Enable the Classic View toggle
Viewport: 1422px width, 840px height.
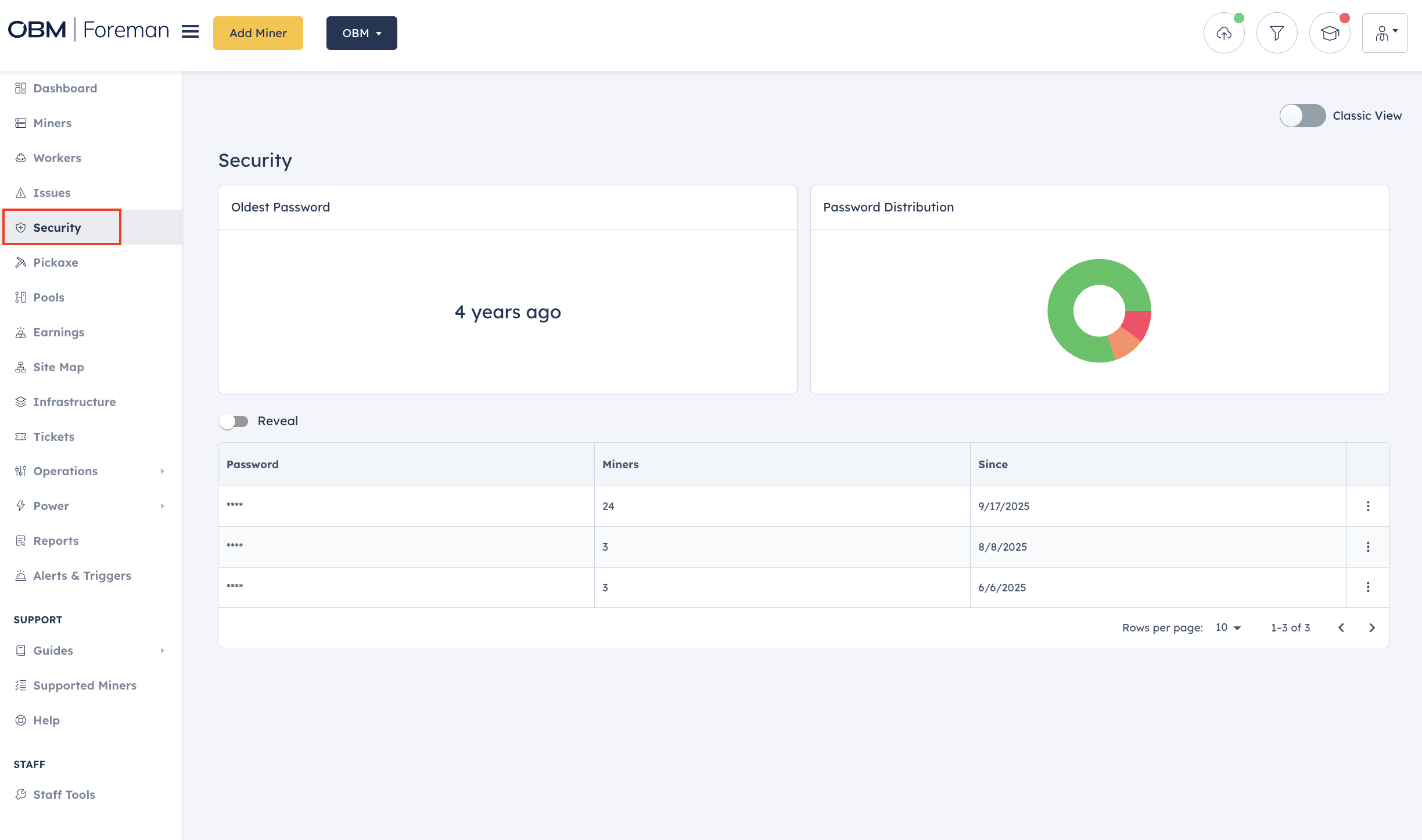1302,116
